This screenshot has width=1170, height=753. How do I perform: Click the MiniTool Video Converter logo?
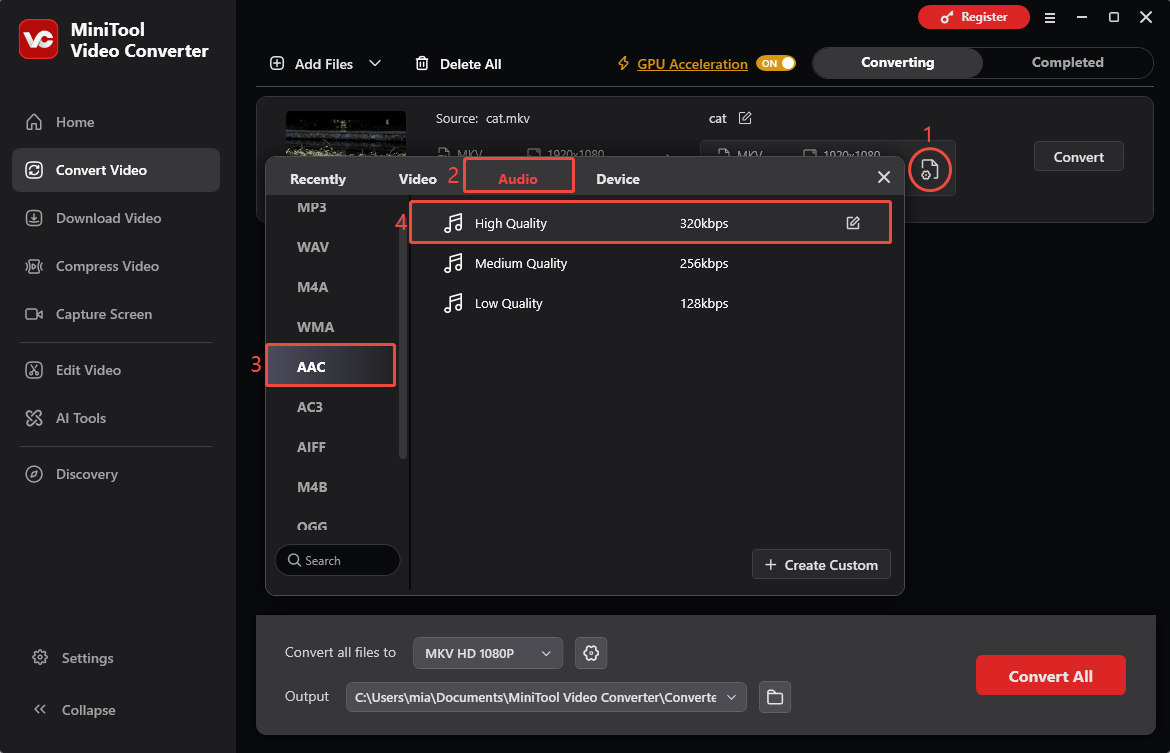coord(38,40)
